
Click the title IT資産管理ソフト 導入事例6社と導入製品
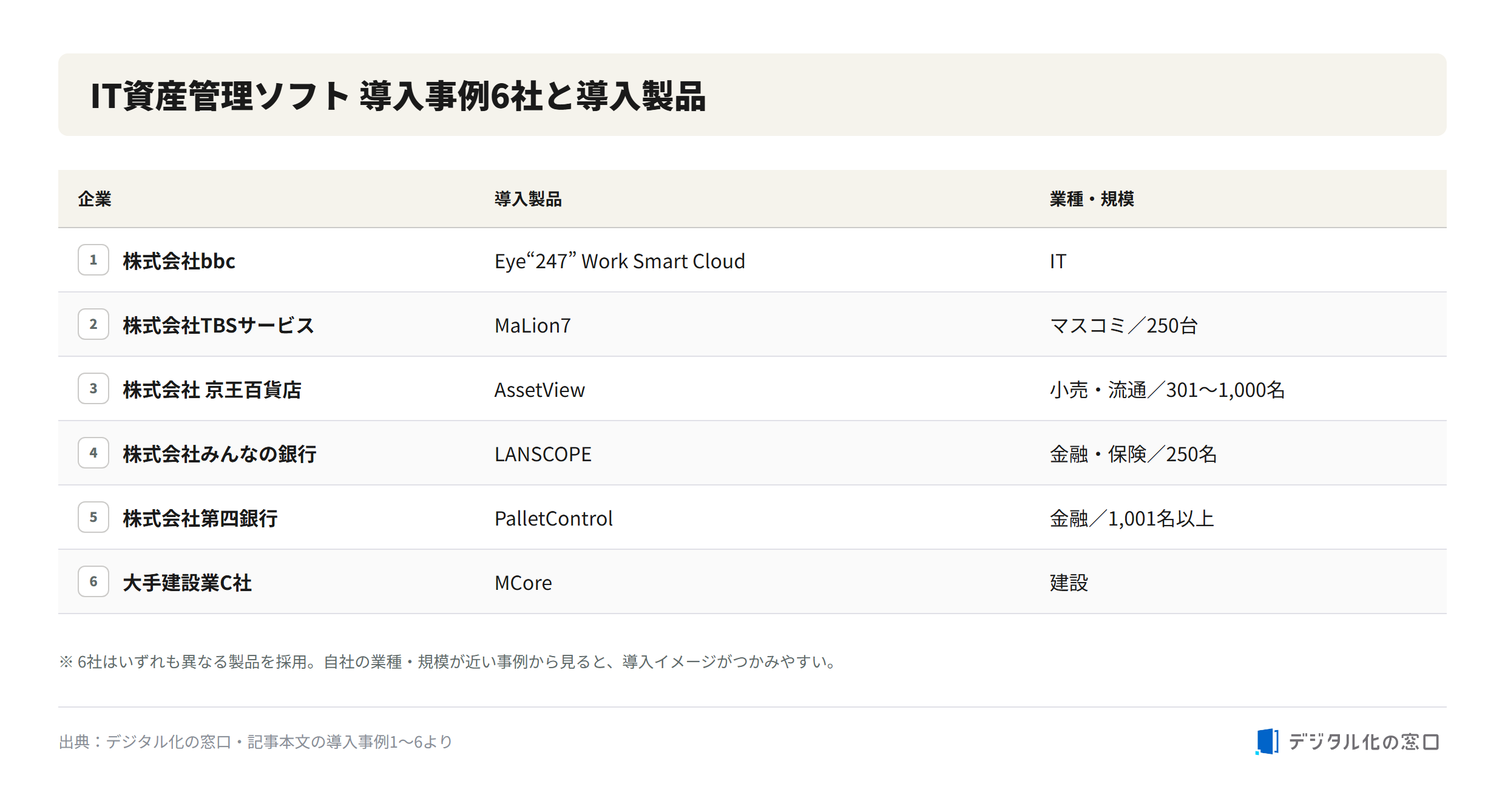click(x=398, y=96)
